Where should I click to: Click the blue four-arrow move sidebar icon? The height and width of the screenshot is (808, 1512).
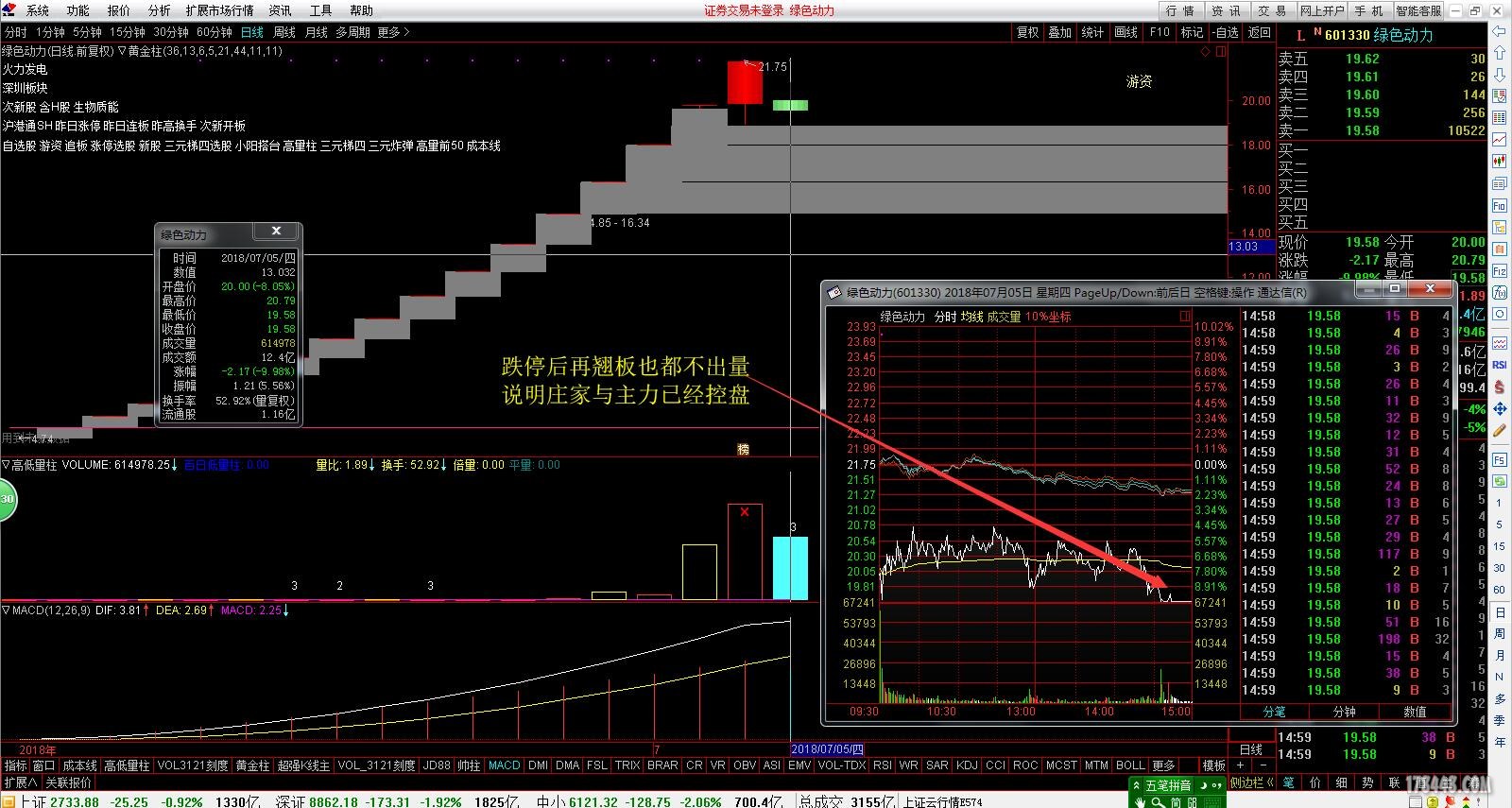tap(1499, 409)
